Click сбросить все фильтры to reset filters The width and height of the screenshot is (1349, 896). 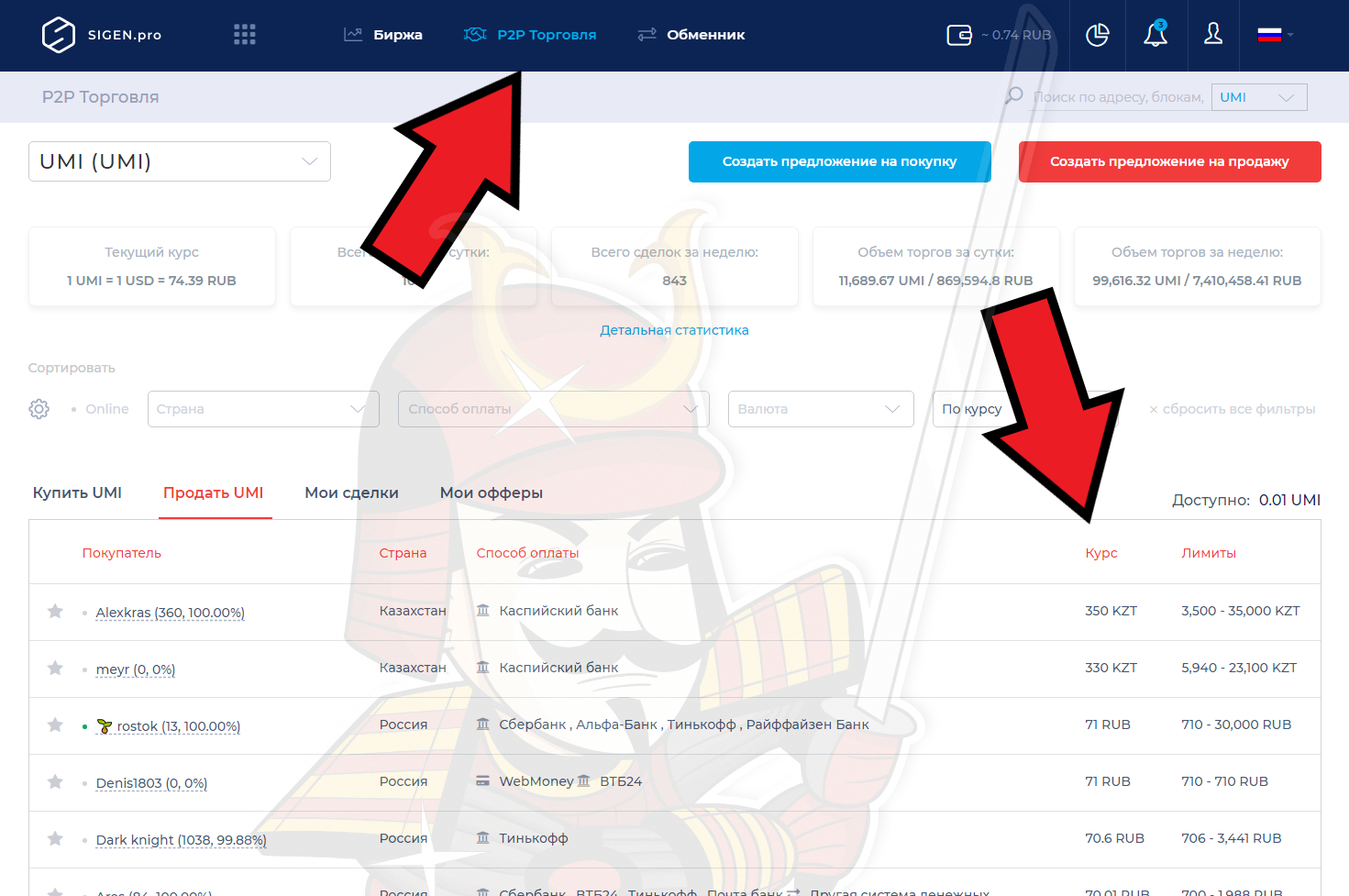[1232, 409]
